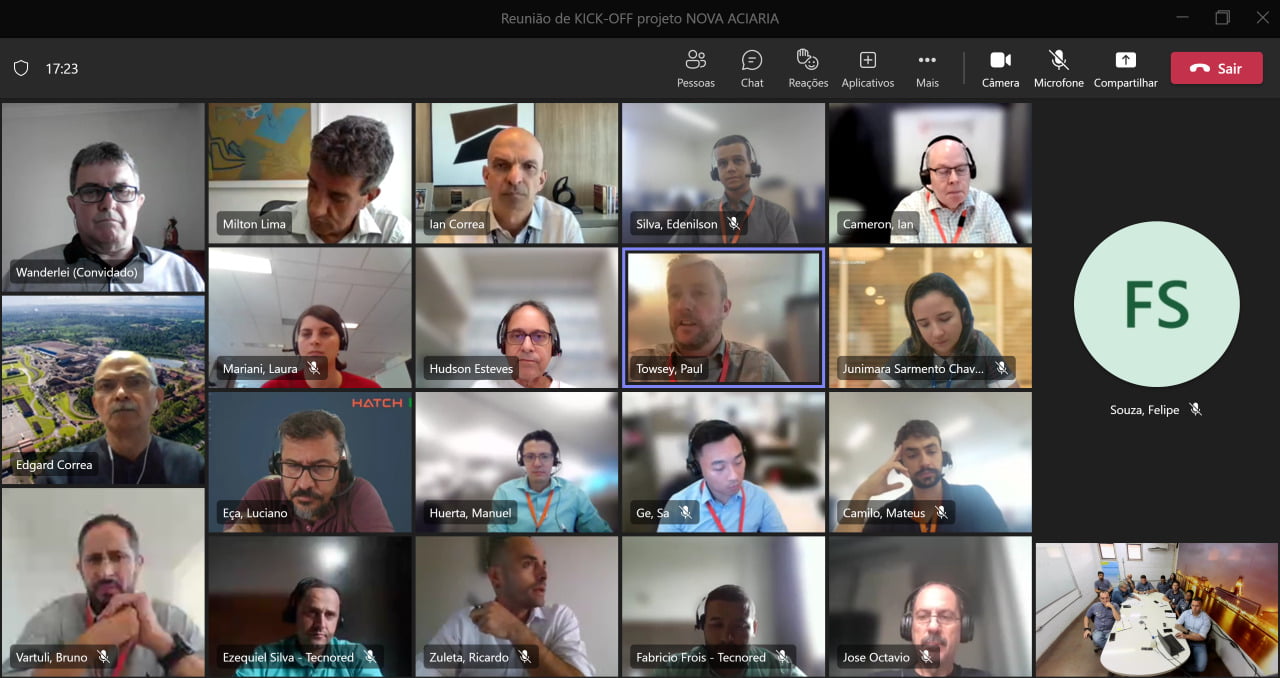
Task: Click the muted mic icon beside Souza, Felipe
Action: pyautogui.click(x=1195, y=410)
